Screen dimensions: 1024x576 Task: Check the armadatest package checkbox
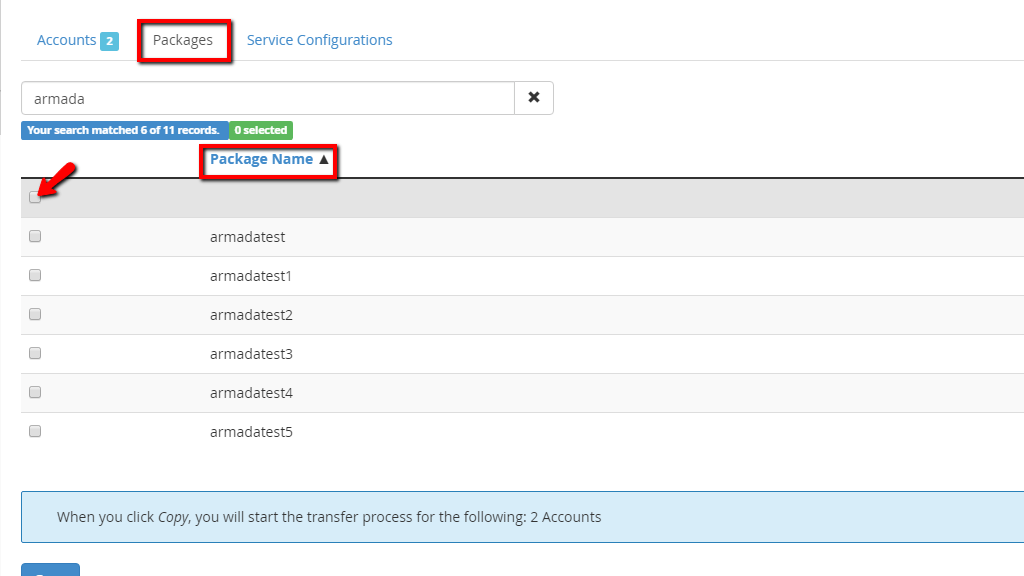click(35, 236)
